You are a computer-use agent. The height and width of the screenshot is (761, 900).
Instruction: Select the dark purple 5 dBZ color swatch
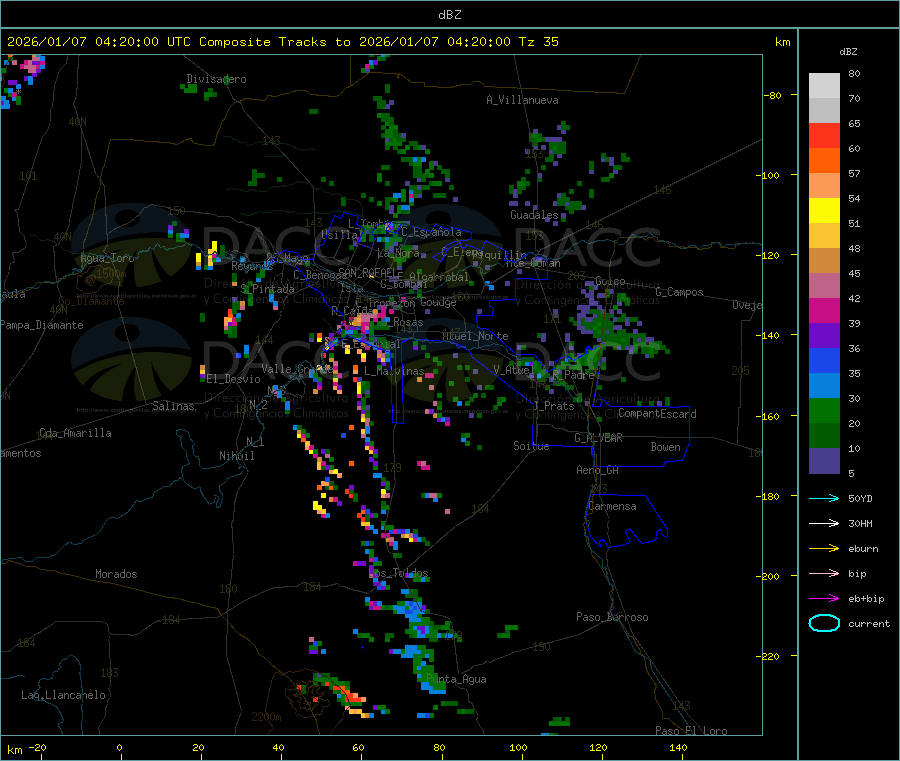(824, 461)
